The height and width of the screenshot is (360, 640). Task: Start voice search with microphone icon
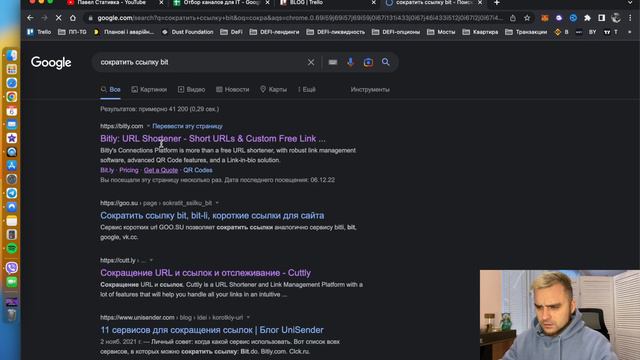(350, 62)
